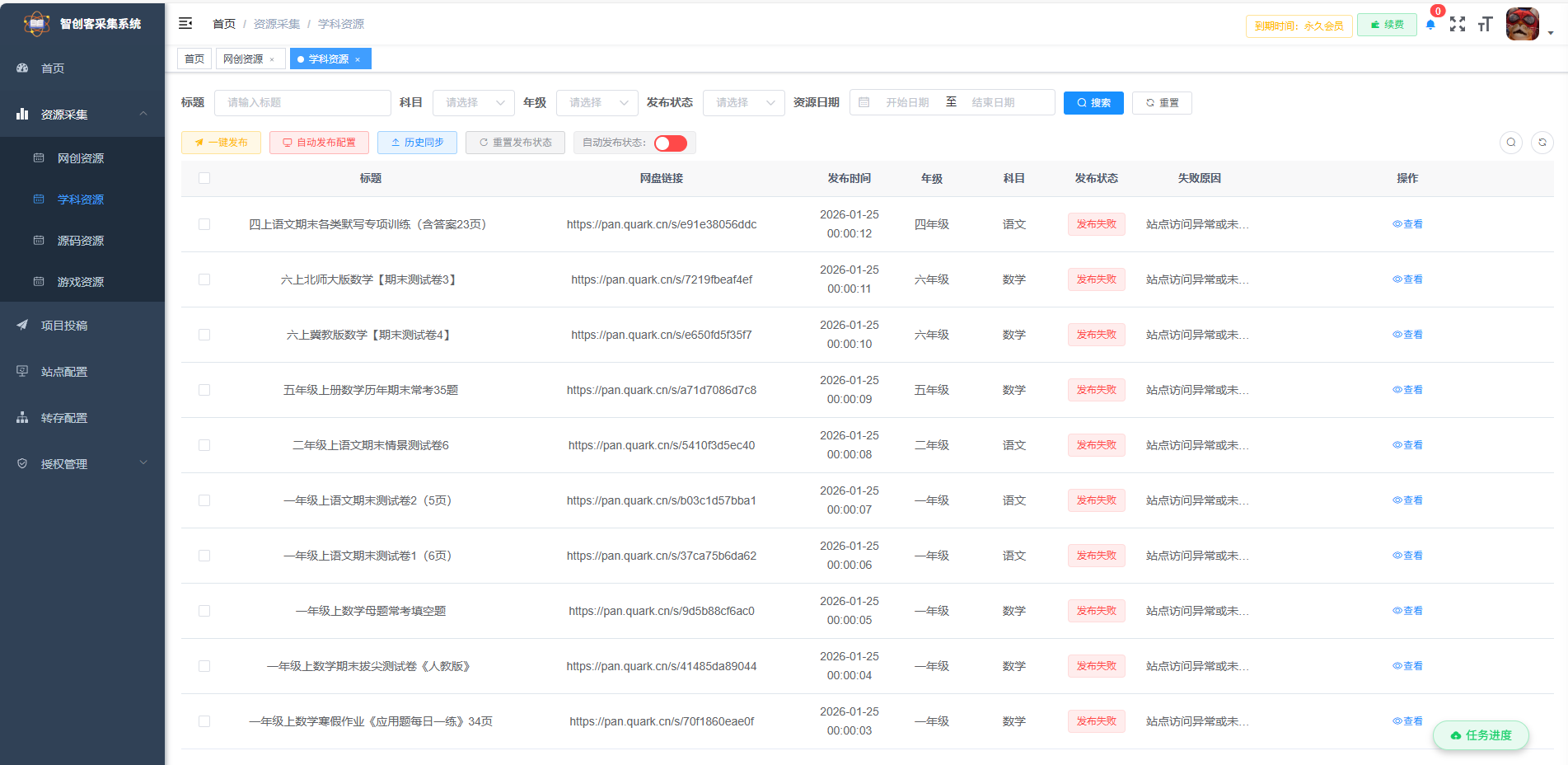1568x765 pixels.
Task: Click the table refresh icon
Action: click(x=1542, y=142)
